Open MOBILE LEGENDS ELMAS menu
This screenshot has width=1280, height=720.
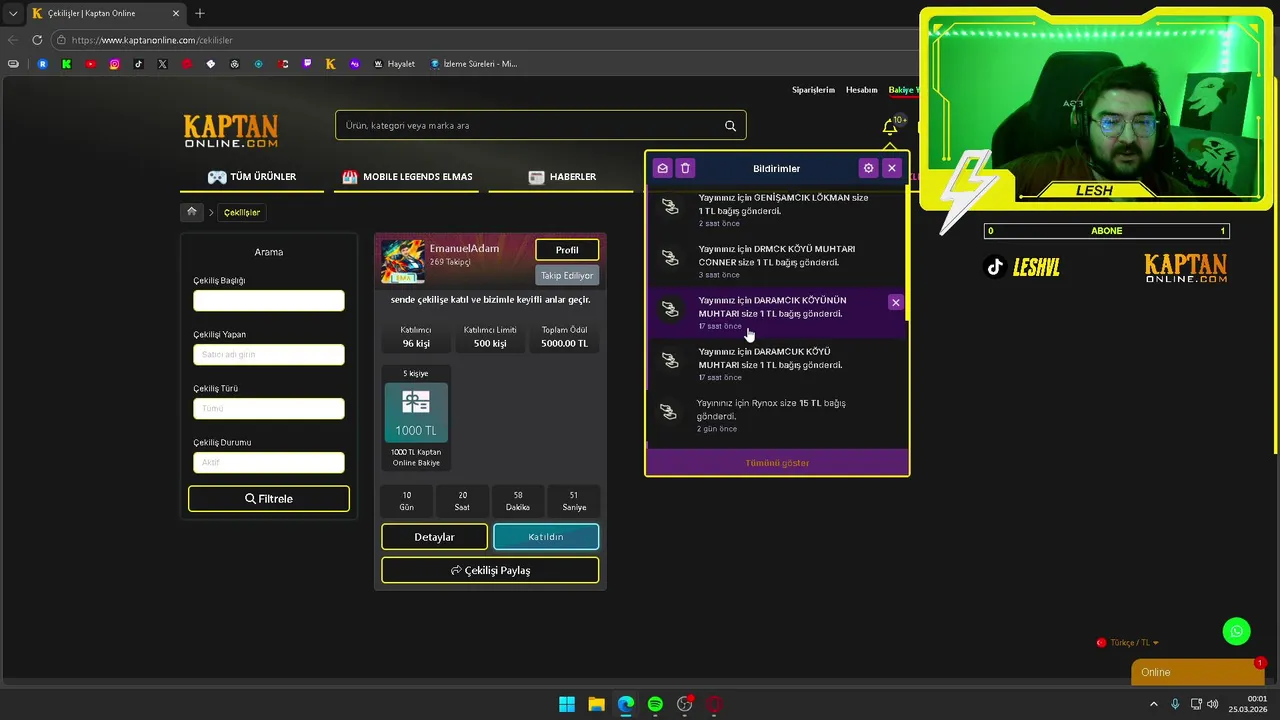coord(407,177)
